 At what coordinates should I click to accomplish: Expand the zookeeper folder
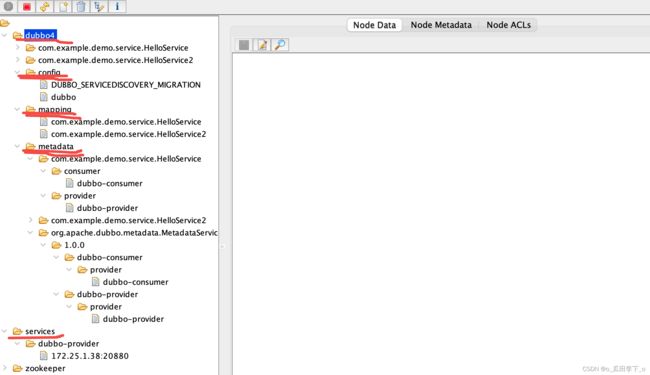click(x=5, y=368)
